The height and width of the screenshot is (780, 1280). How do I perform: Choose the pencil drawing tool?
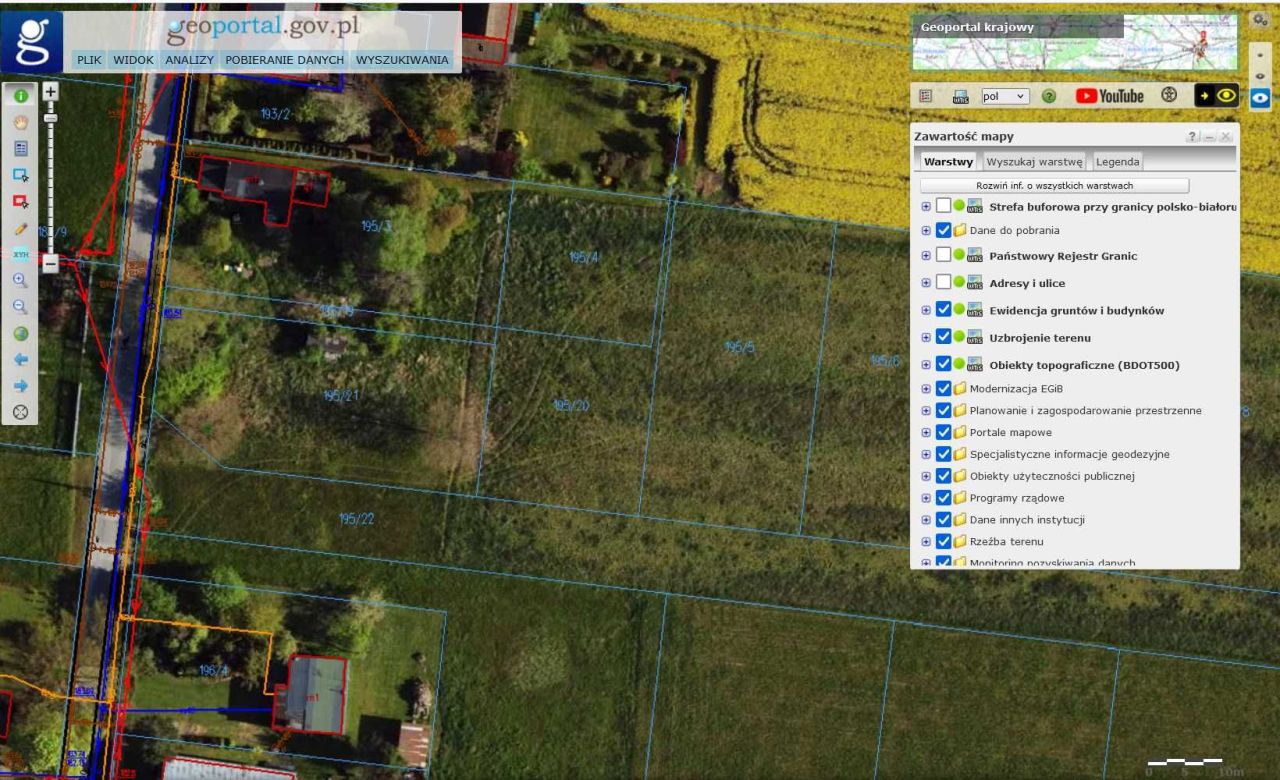point(20,228)
